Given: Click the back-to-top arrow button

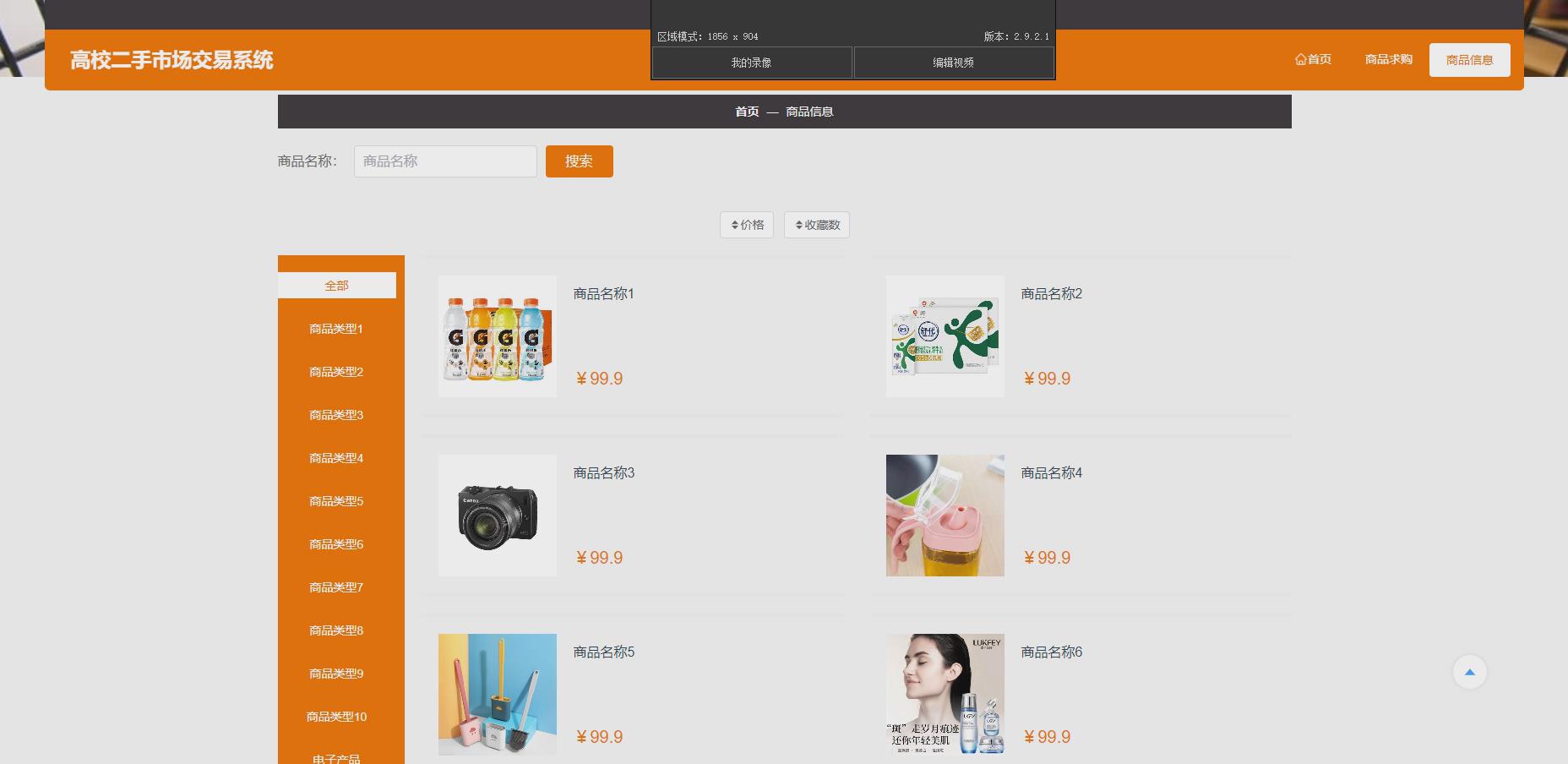Looking at the screenshot, I should [x=1470, y=671].
